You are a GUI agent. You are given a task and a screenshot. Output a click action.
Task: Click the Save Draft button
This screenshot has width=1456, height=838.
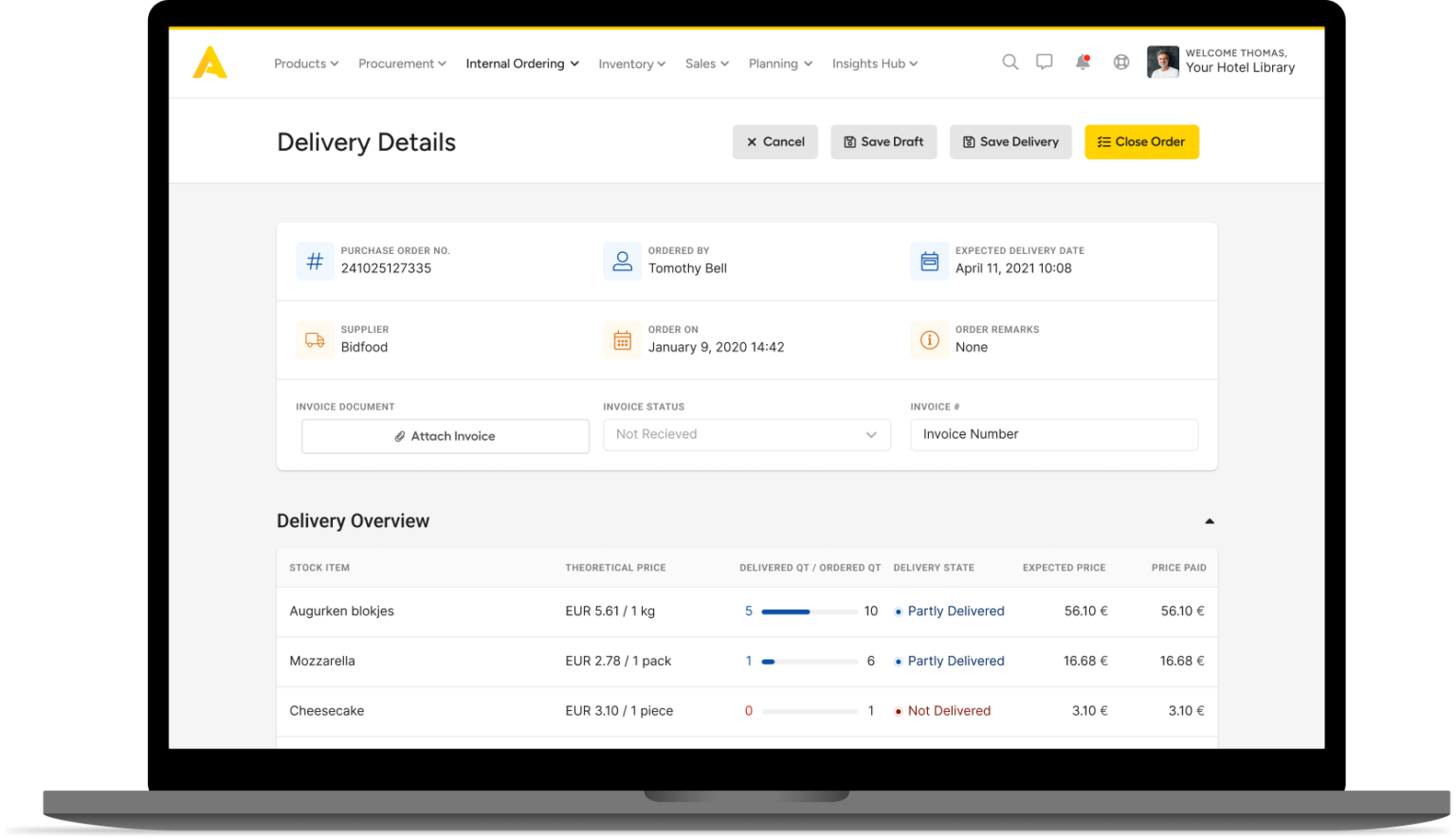[883, 142]
